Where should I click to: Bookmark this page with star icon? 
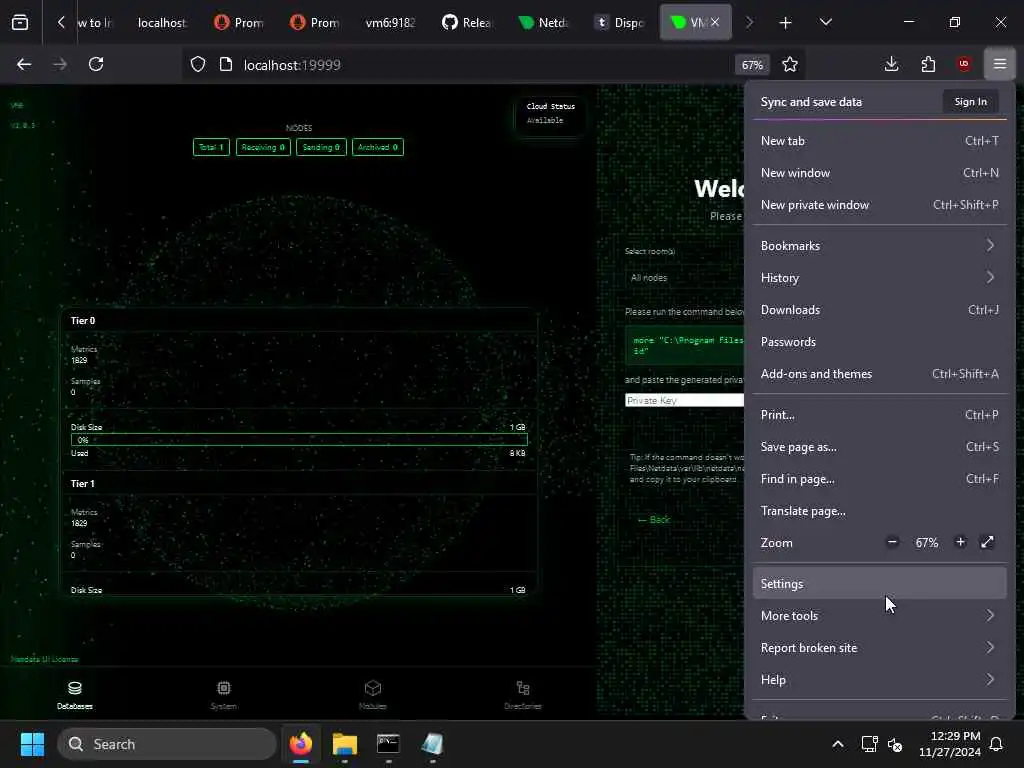(790, 65)
